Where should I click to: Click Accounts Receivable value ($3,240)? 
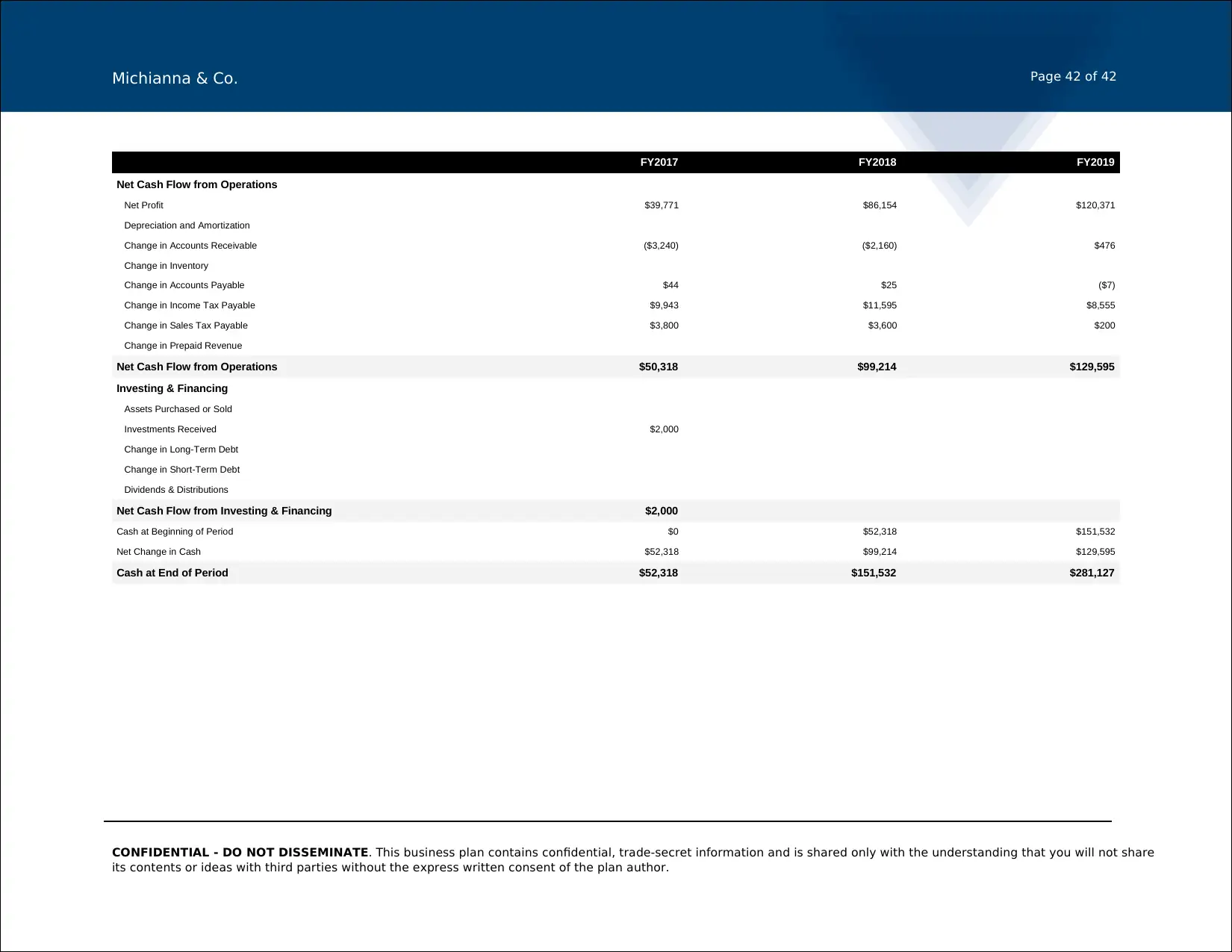pyautogui.click(x=661, y=246)
